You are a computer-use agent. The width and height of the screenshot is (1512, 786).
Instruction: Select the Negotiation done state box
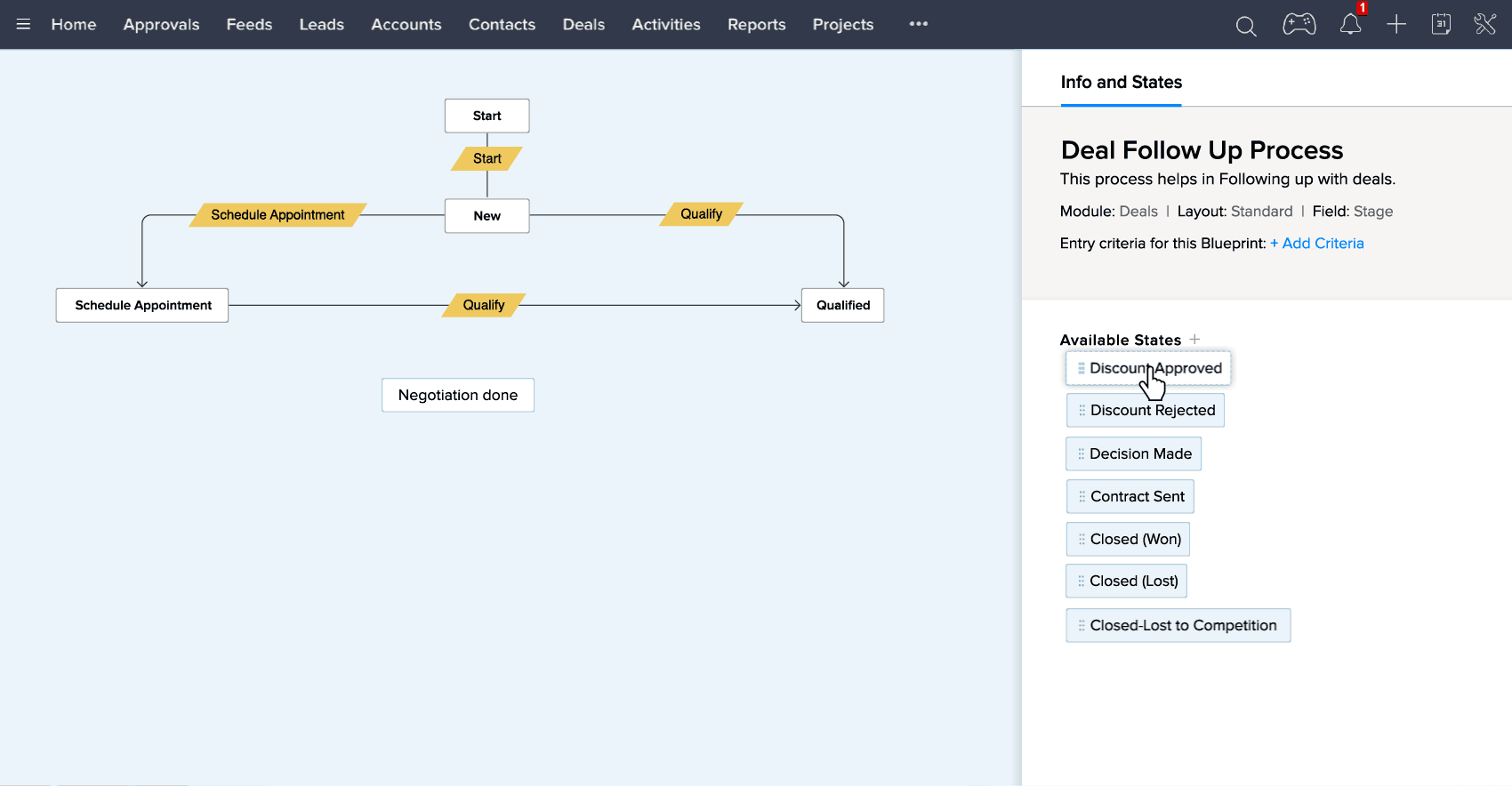coord(457,396)
